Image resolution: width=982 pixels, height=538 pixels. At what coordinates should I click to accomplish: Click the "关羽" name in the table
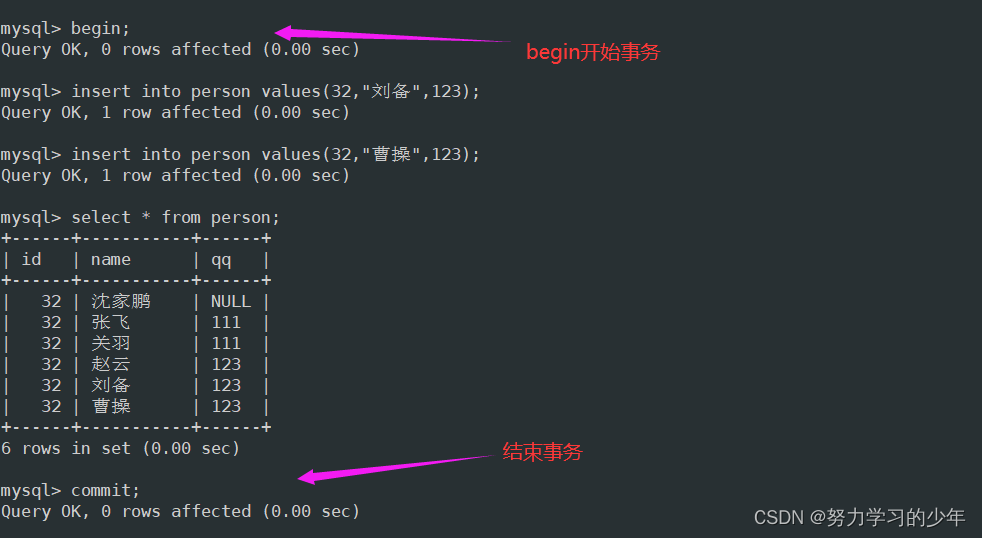pos(110,343)
